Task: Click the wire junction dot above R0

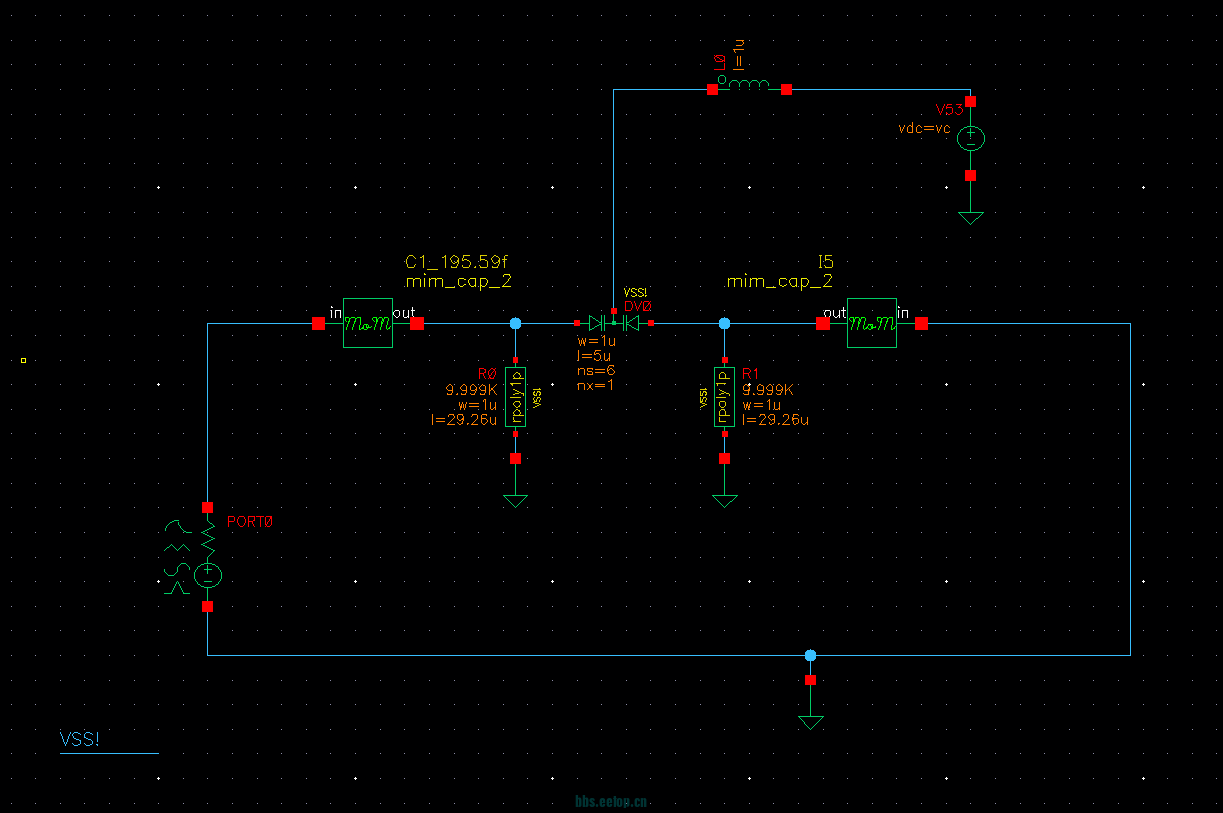Action: click(x=515, y=323)
